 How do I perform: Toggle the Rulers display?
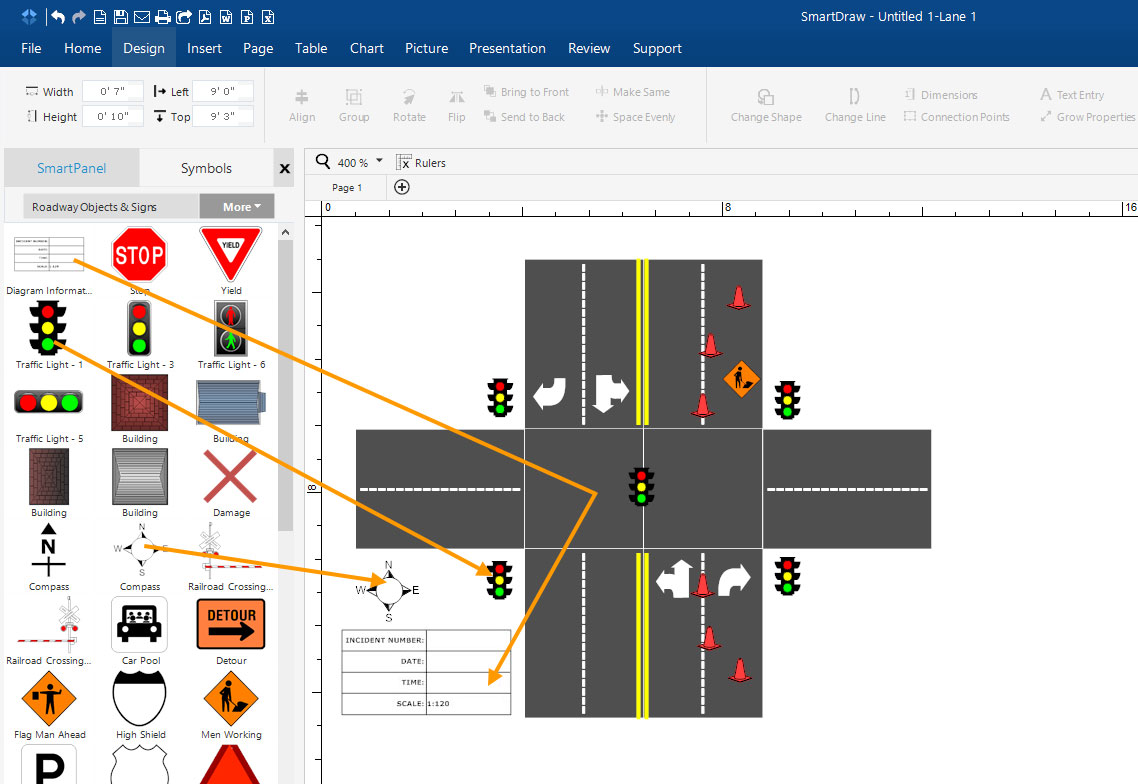pos(421,162)
